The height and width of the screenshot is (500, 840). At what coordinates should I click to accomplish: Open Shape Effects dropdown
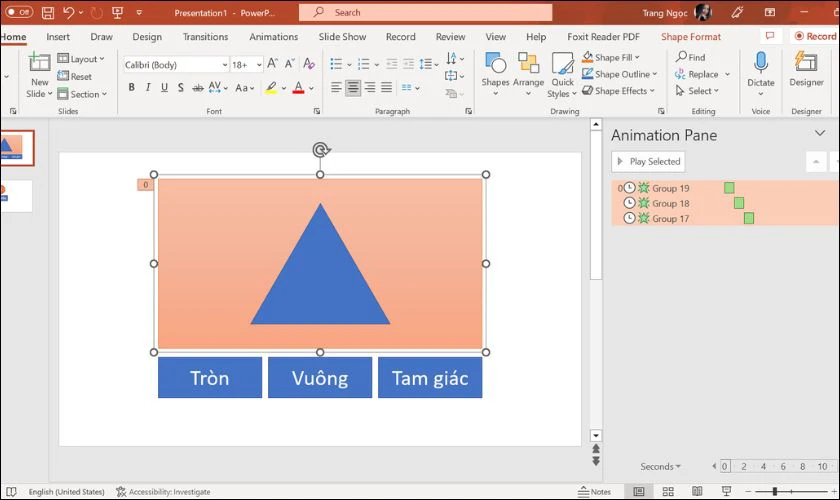tap(618, 91)
